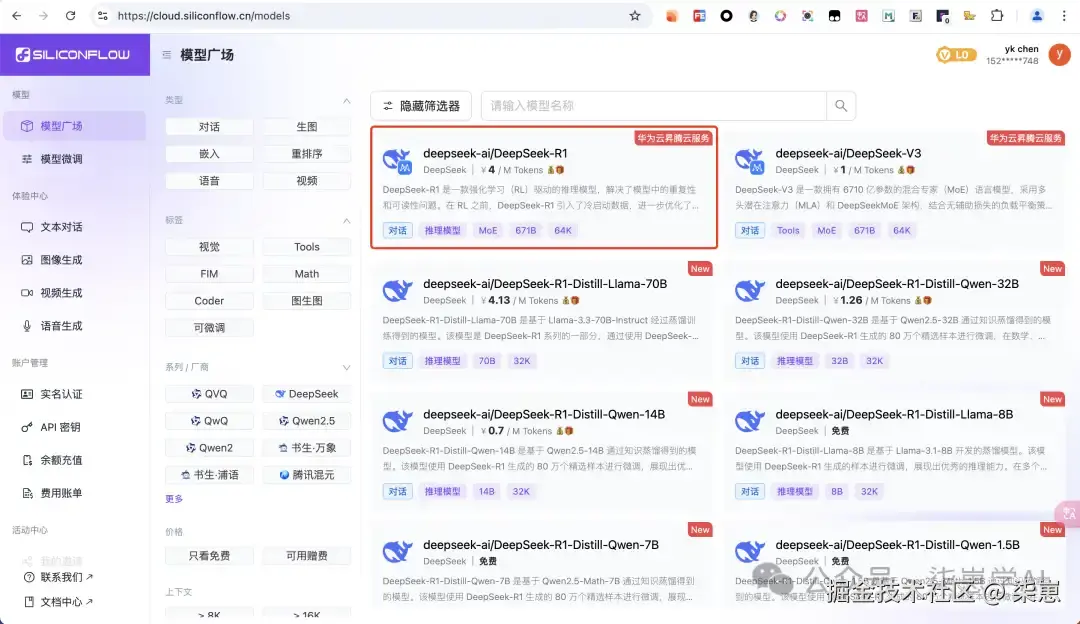Image resolution: width=1080 pixels, height=624 pixels.
Task: Collapse the 标签 filter section
Action: [x=346, y=220]
